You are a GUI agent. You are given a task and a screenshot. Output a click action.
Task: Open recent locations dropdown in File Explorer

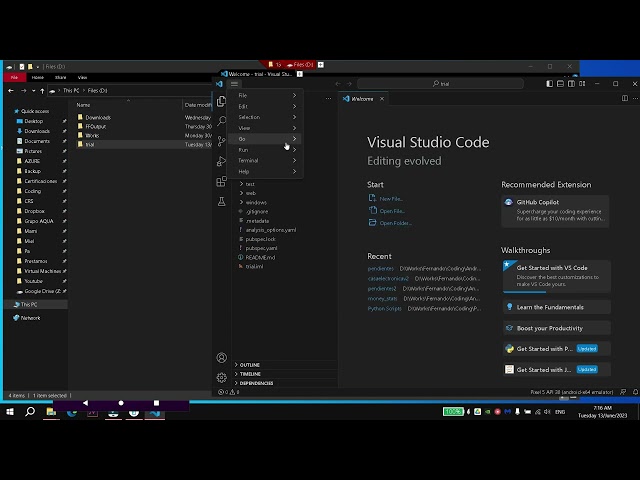(33, 91)
